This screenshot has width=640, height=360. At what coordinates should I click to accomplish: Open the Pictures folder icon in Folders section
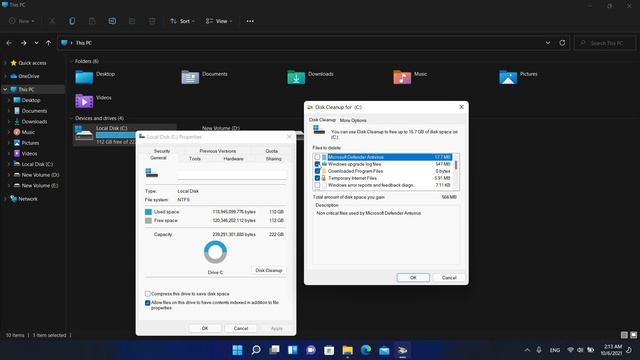pos(508,77)
